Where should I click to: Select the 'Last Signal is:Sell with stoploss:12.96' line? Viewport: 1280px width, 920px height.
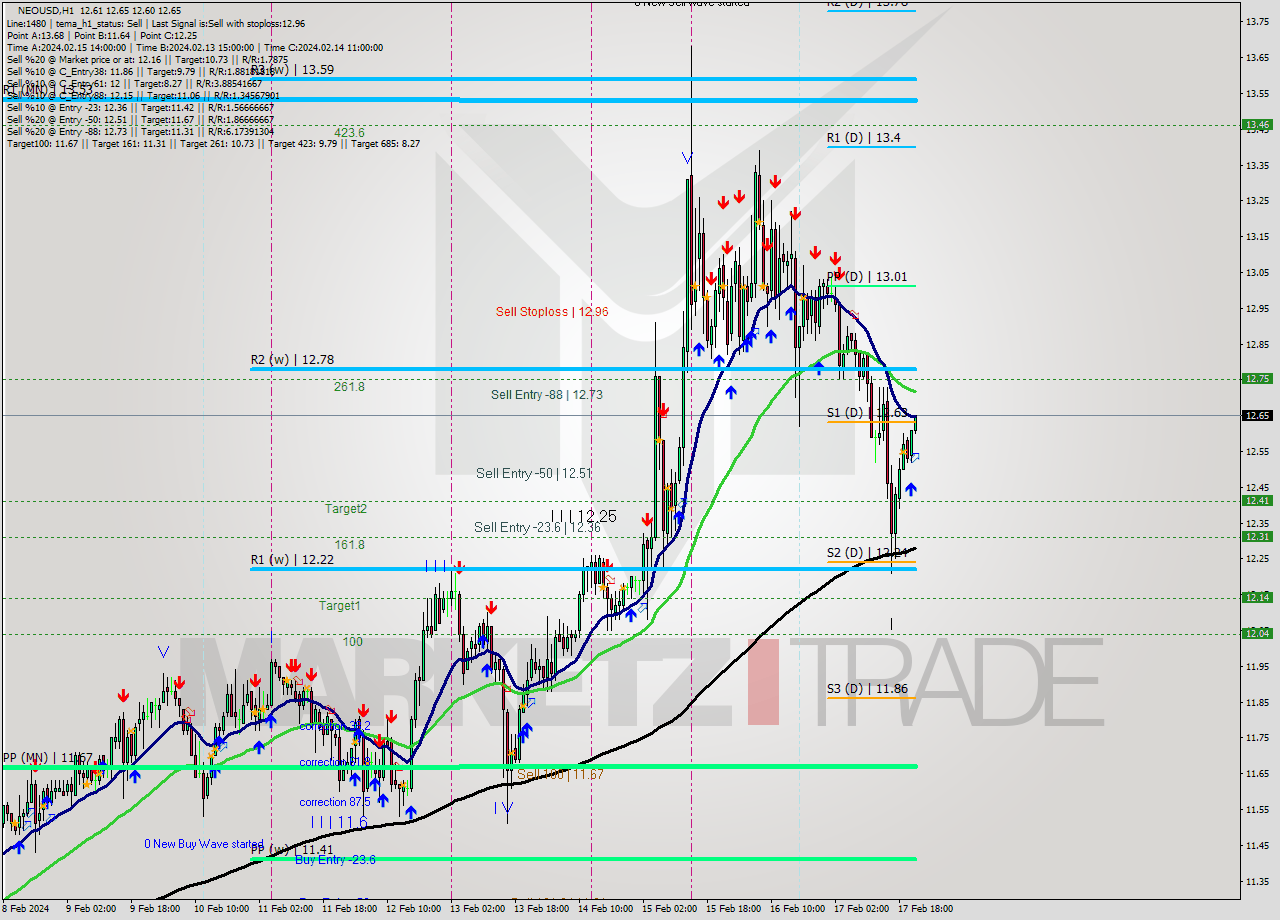(x=228, y=23)
